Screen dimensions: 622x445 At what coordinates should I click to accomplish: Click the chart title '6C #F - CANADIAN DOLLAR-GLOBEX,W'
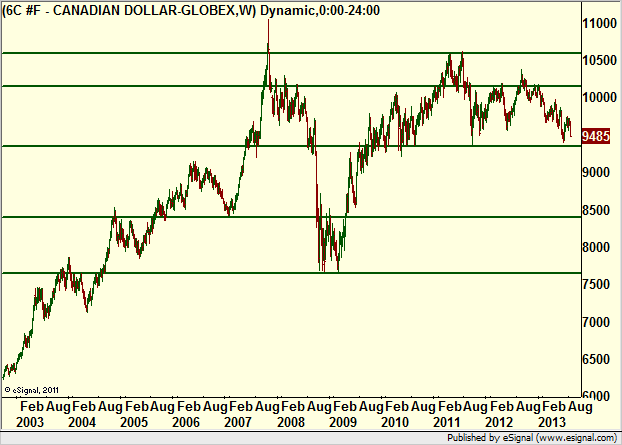pyautogui.click(x=129, y=11)
